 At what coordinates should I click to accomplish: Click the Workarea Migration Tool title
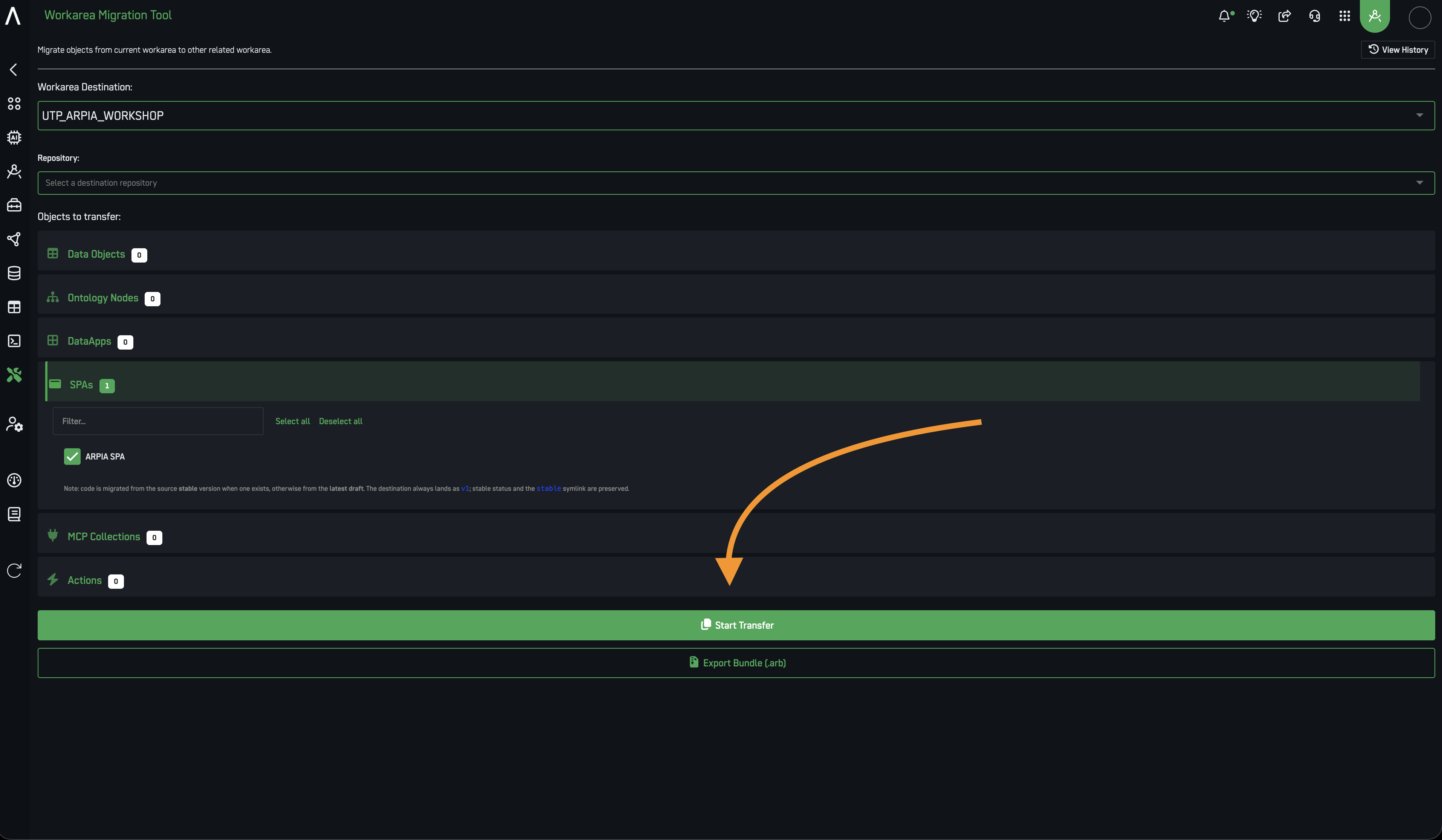(x=108, y=15)
